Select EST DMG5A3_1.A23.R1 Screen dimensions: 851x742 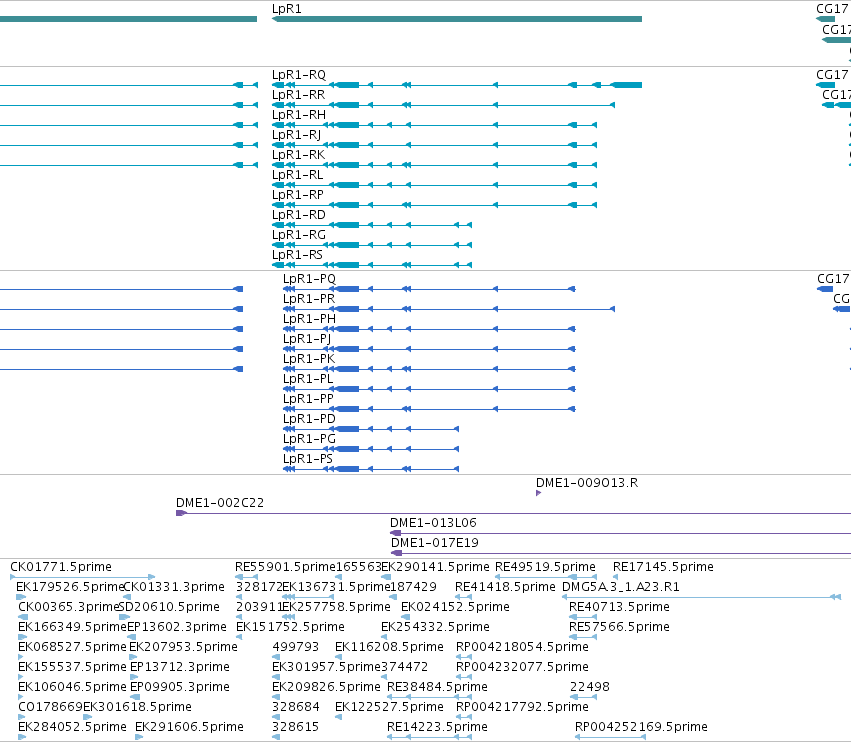pos(621,587)
